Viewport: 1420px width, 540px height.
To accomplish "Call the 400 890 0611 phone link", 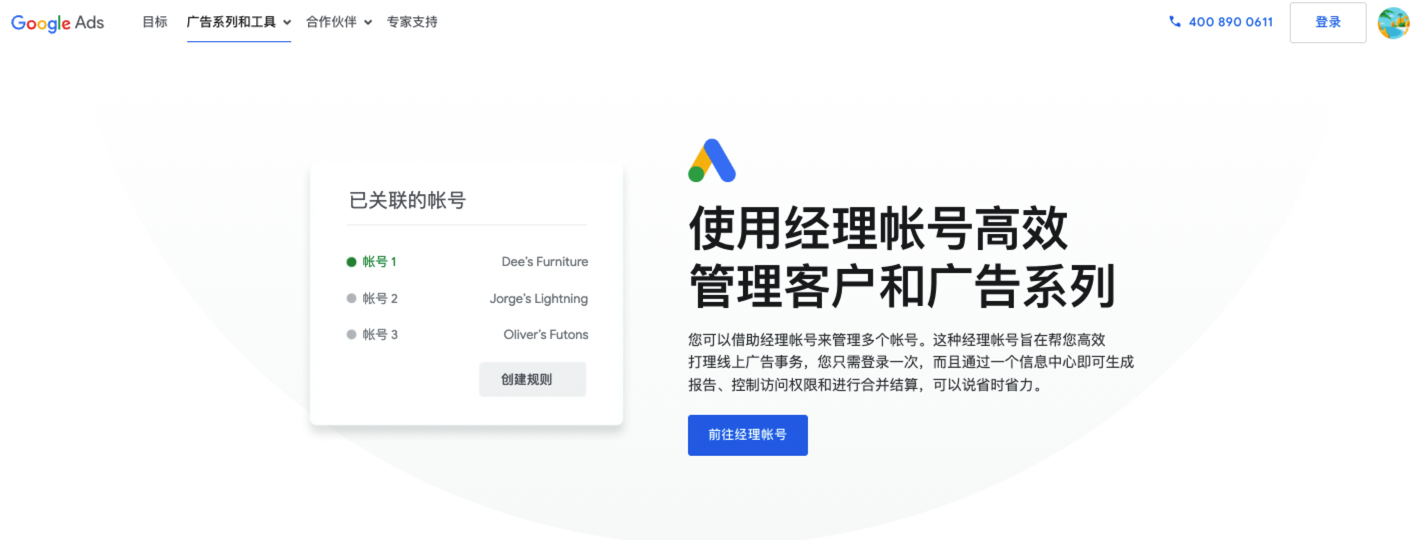I will (x=1231, y=22).
